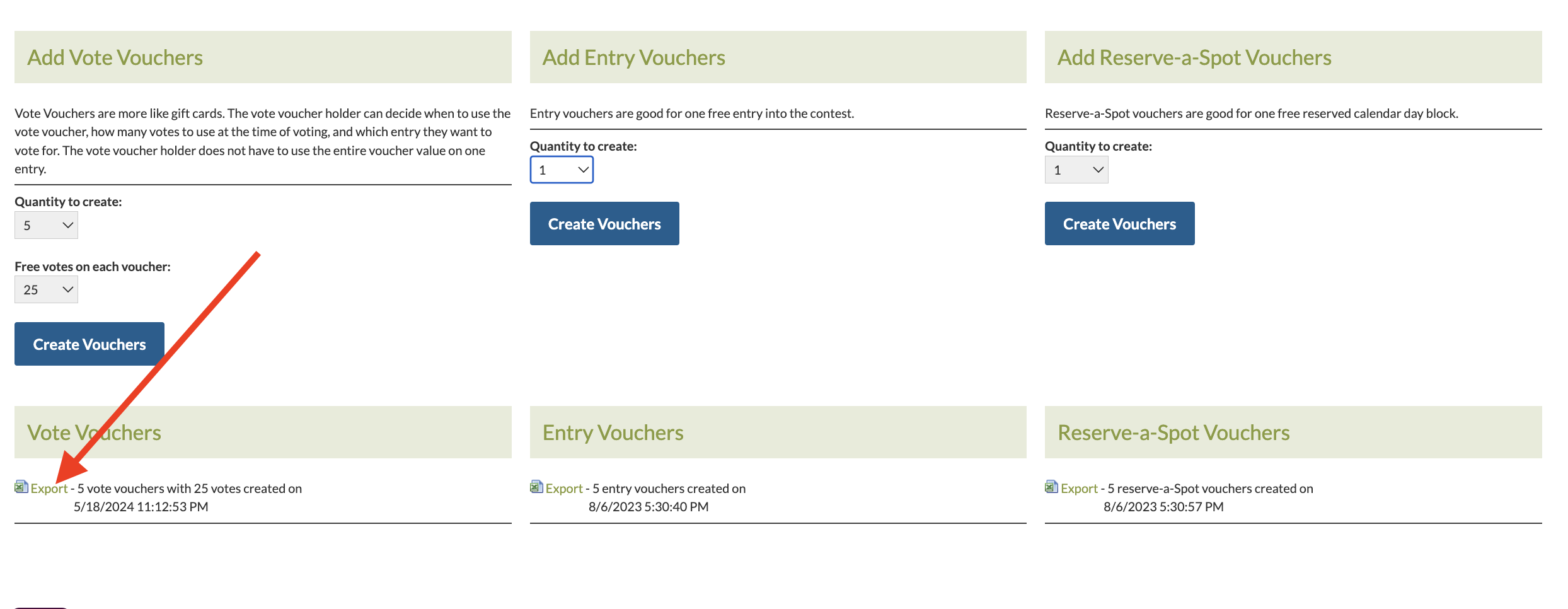The image size is (1568, 609).
Task: Click the Add Entry Vouchers heading
Action: 633,58
